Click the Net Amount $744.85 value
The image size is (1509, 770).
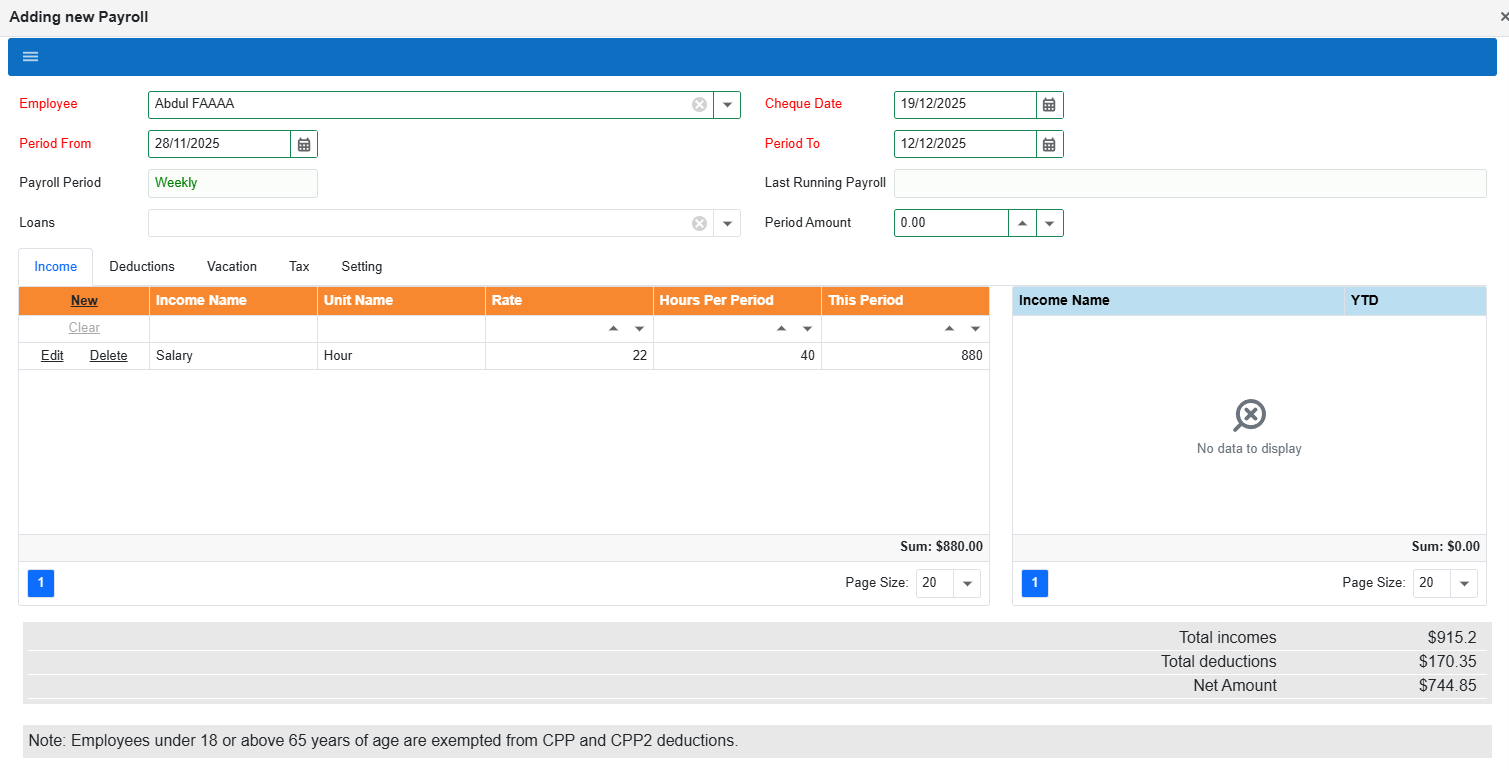(1446, 686)
